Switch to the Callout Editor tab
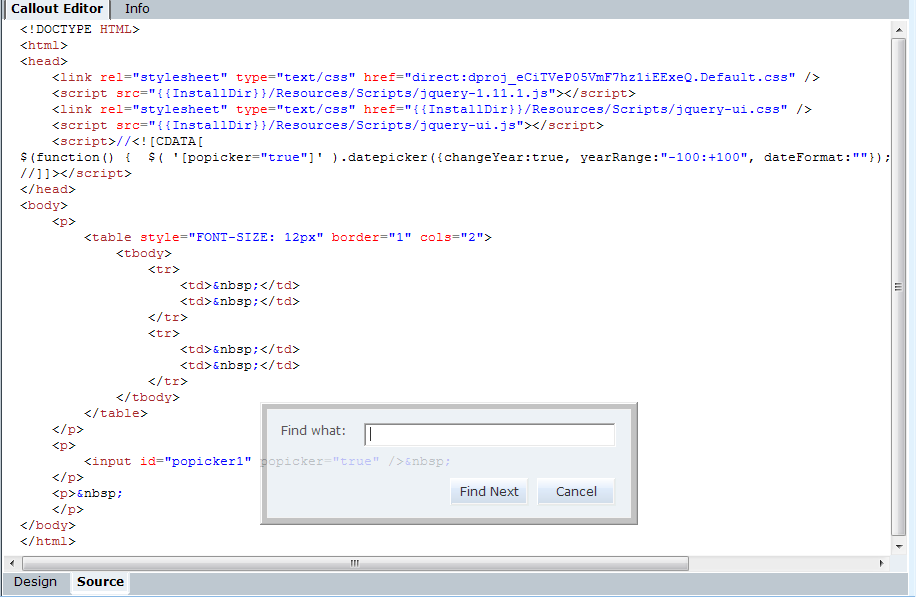Viewport: 916px width, 597px height. click(x=56, y=9)
